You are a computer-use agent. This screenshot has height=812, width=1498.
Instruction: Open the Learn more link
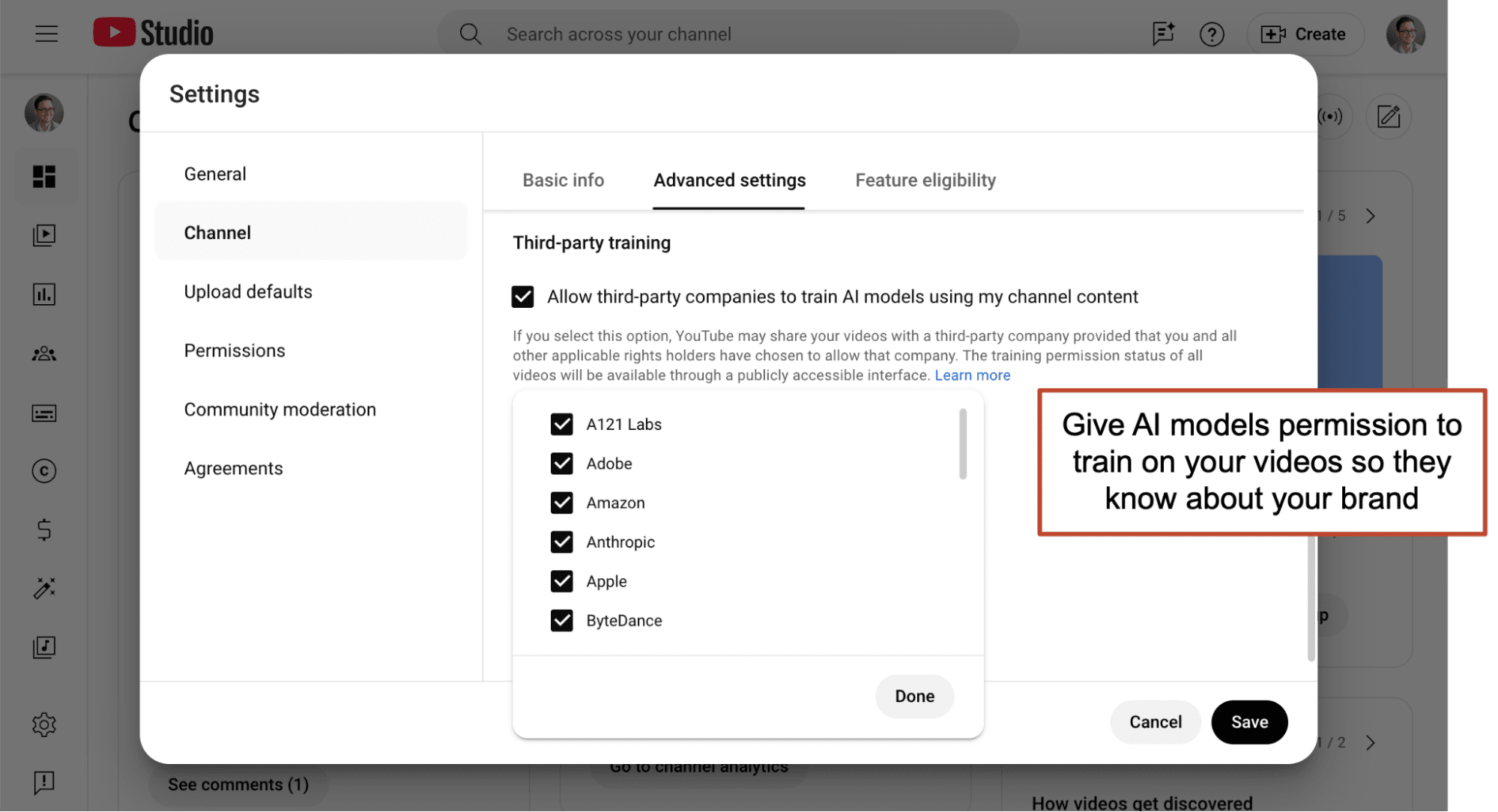pos(972,375)
